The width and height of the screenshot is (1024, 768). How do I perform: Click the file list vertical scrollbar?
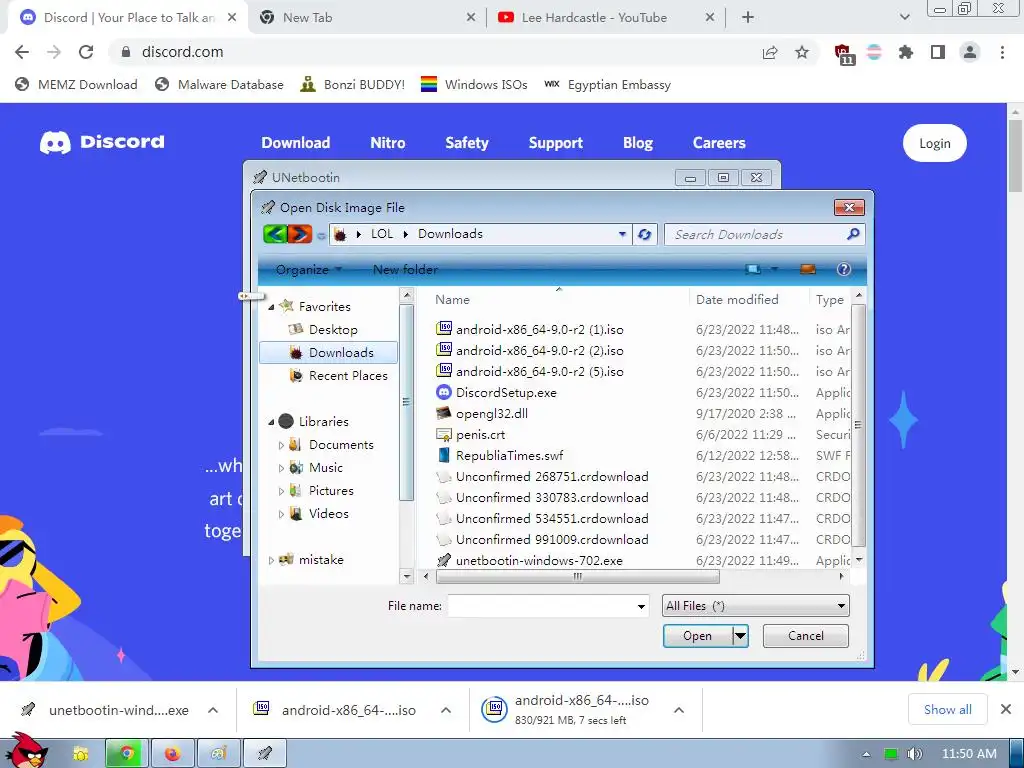point(858,426)
